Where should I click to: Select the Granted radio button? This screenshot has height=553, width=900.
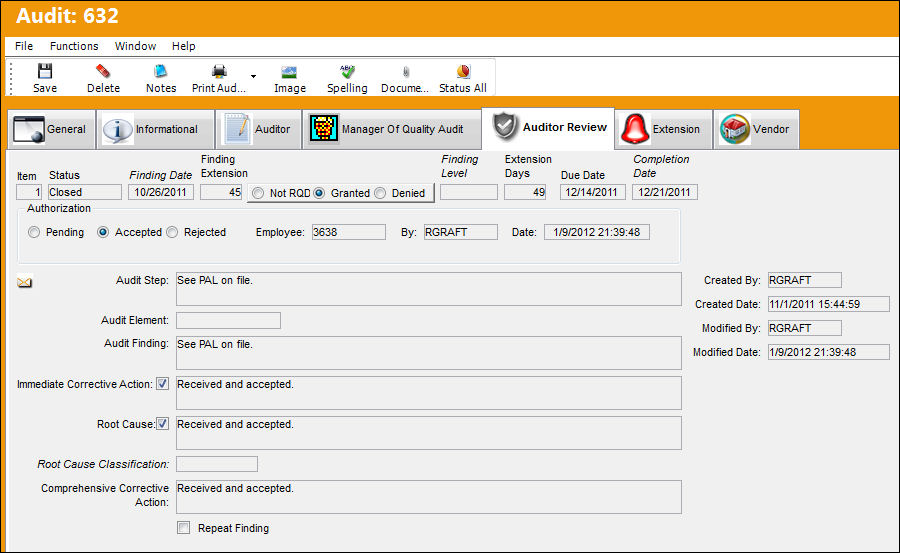319,194
